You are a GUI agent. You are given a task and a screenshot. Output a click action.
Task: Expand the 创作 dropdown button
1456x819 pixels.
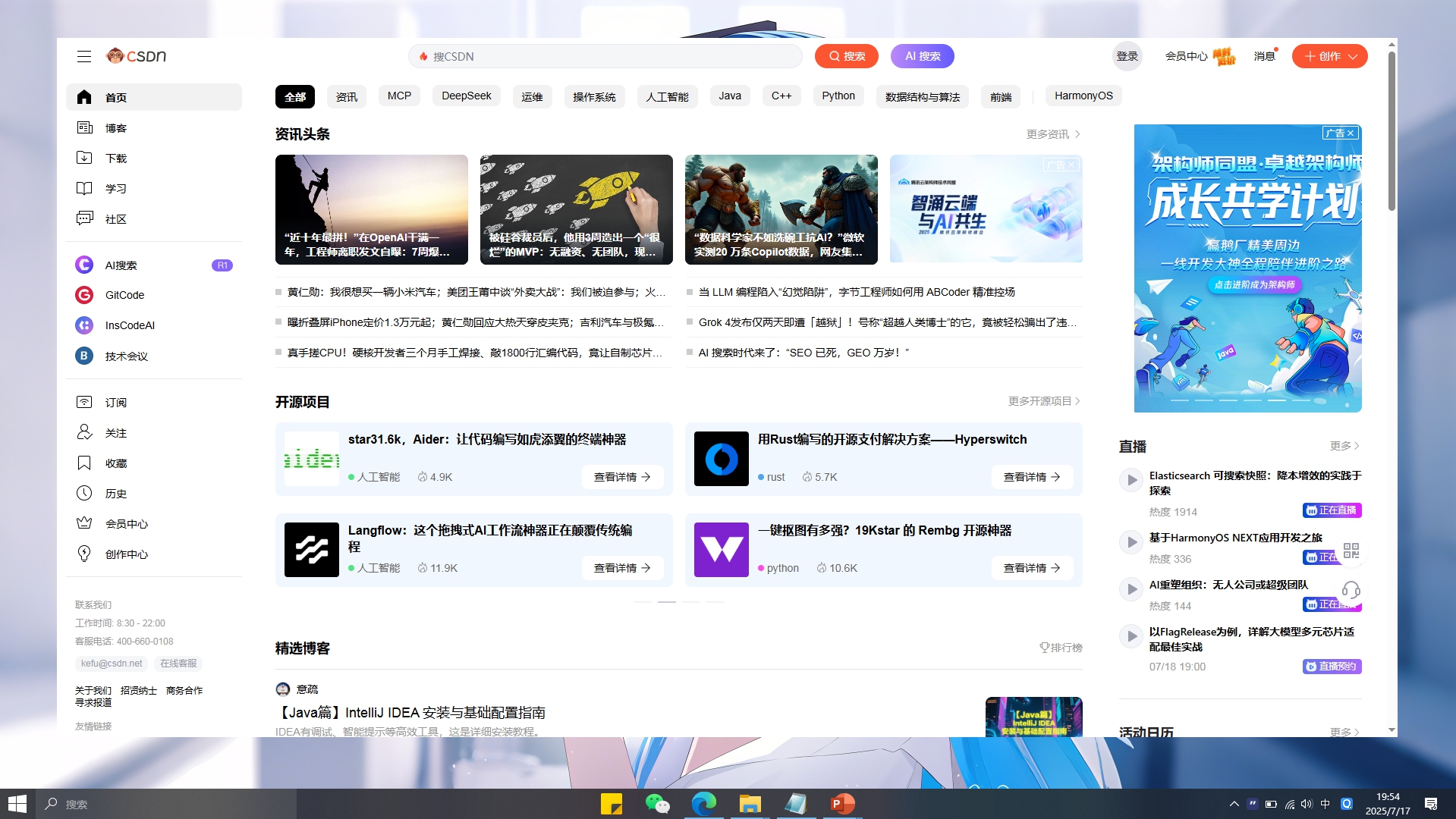(x=1329, y=56)
